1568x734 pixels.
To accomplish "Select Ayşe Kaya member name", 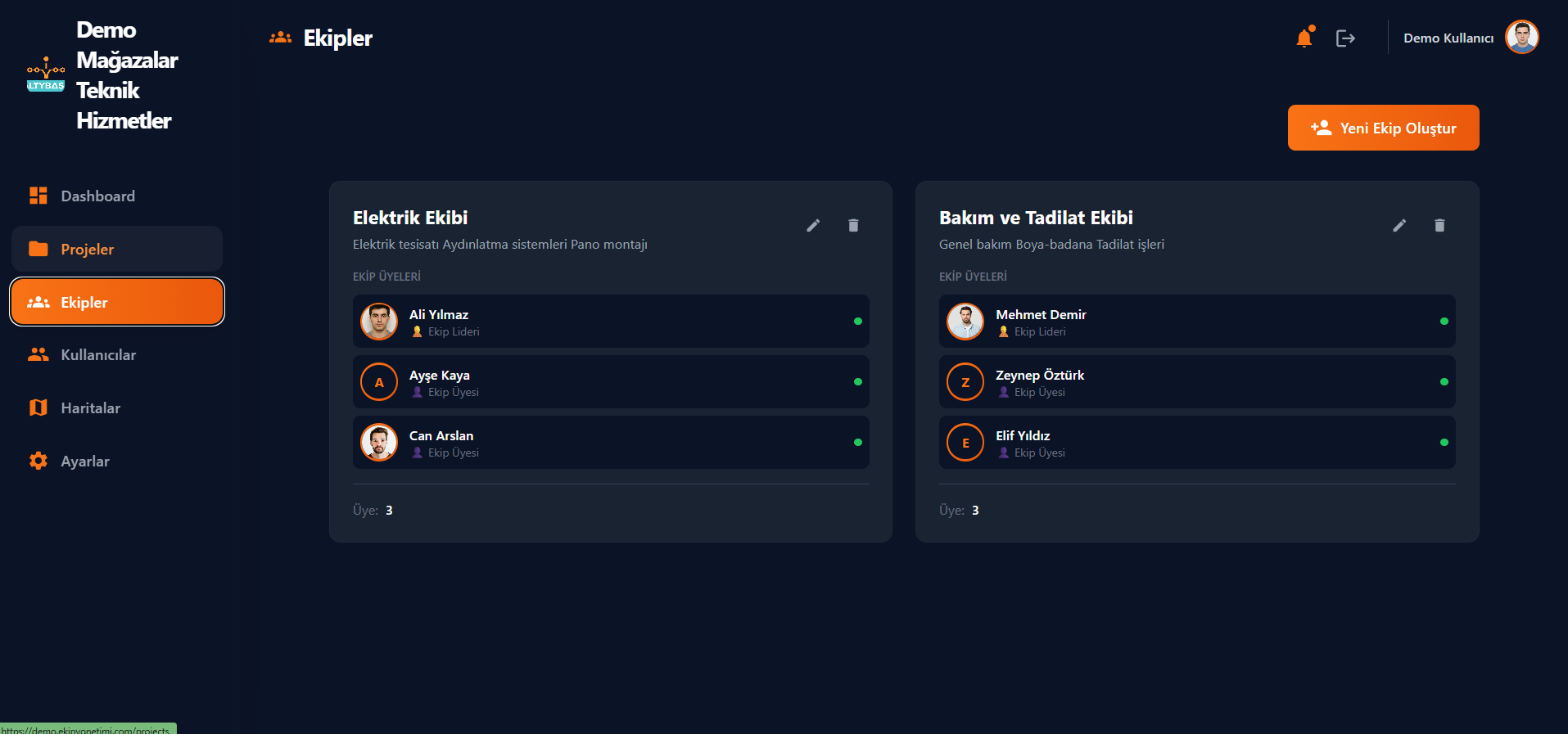I will click(x=440, y=375).
